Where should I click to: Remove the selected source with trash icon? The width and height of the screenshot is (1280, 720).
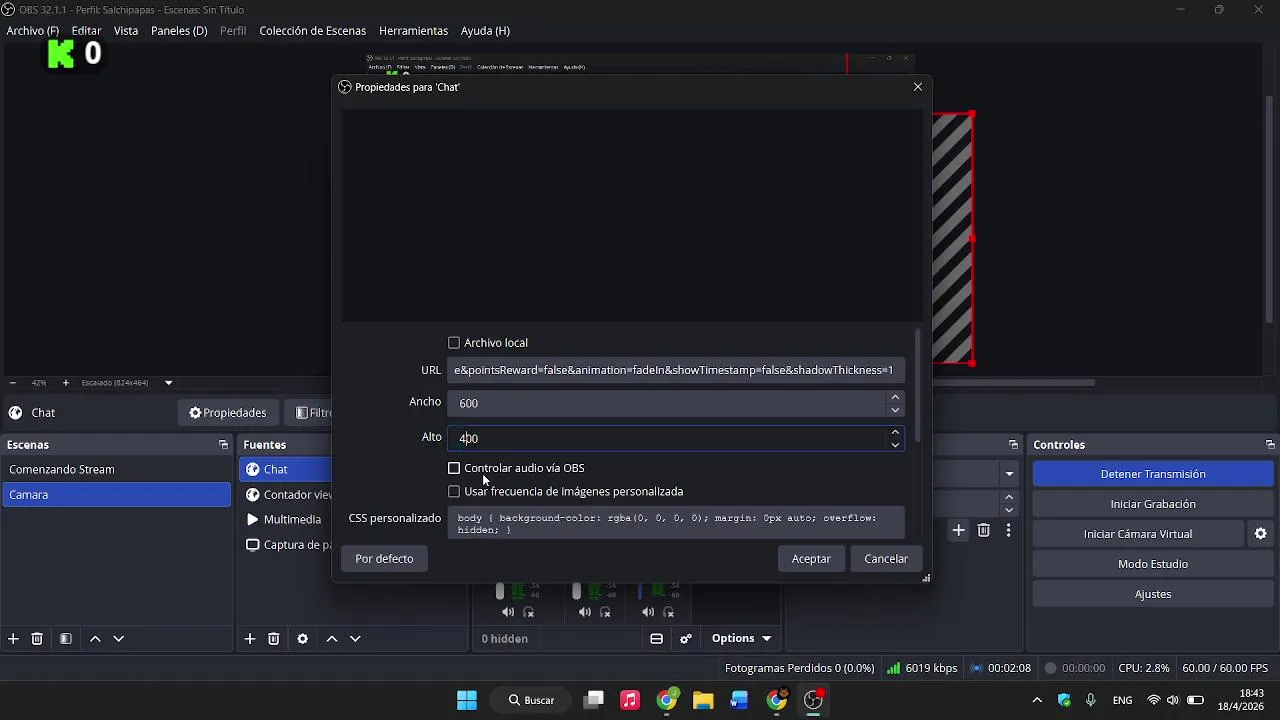274,639
